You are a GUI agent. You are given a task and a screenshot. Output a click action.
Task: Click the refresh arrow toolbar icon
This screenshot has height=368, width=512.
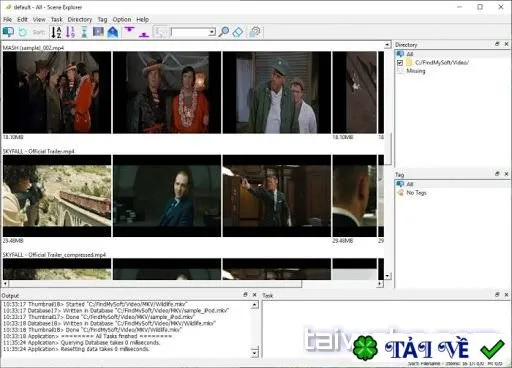[23, 32]
